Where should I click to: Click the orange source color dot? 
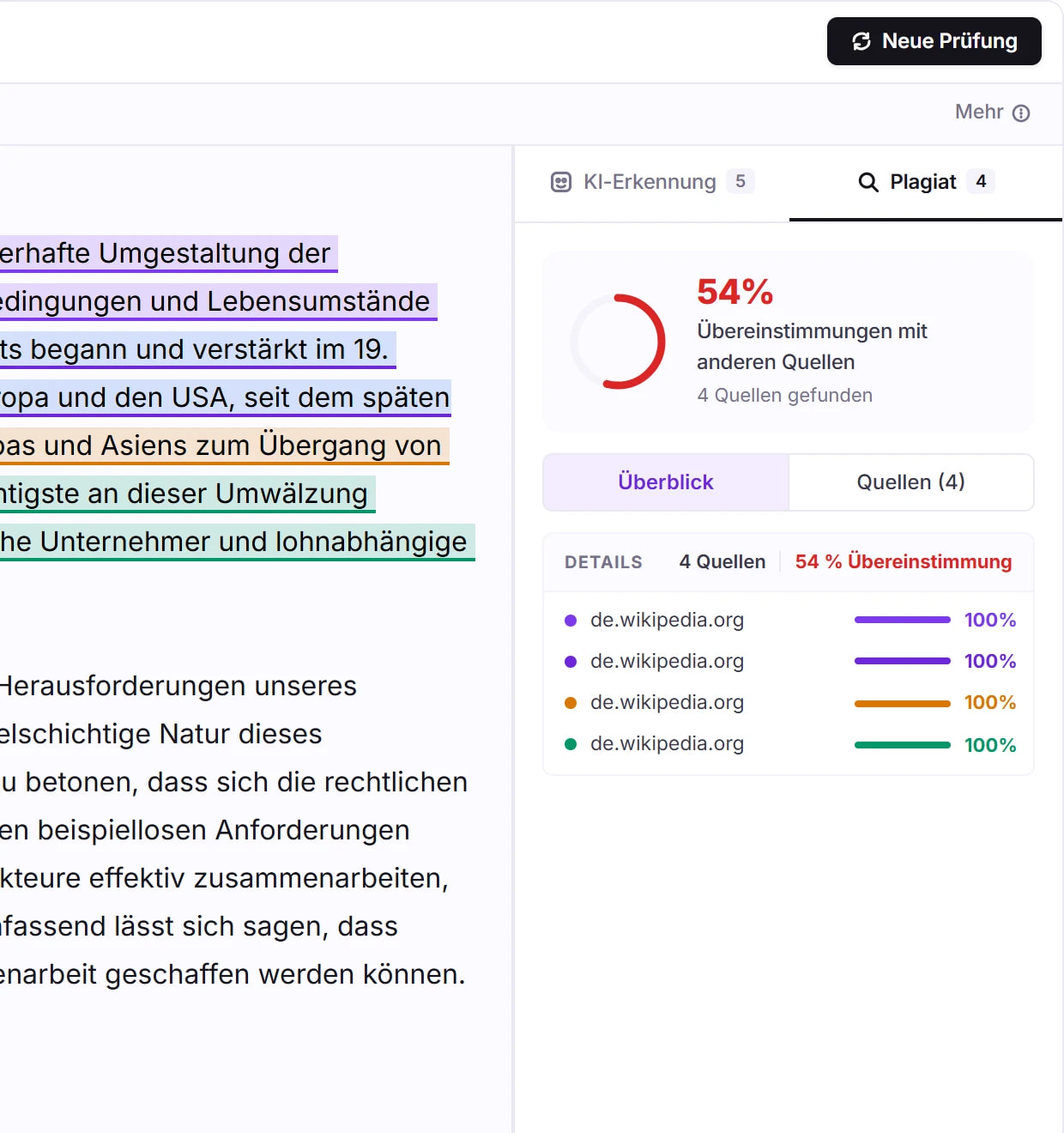click(571, 703)
